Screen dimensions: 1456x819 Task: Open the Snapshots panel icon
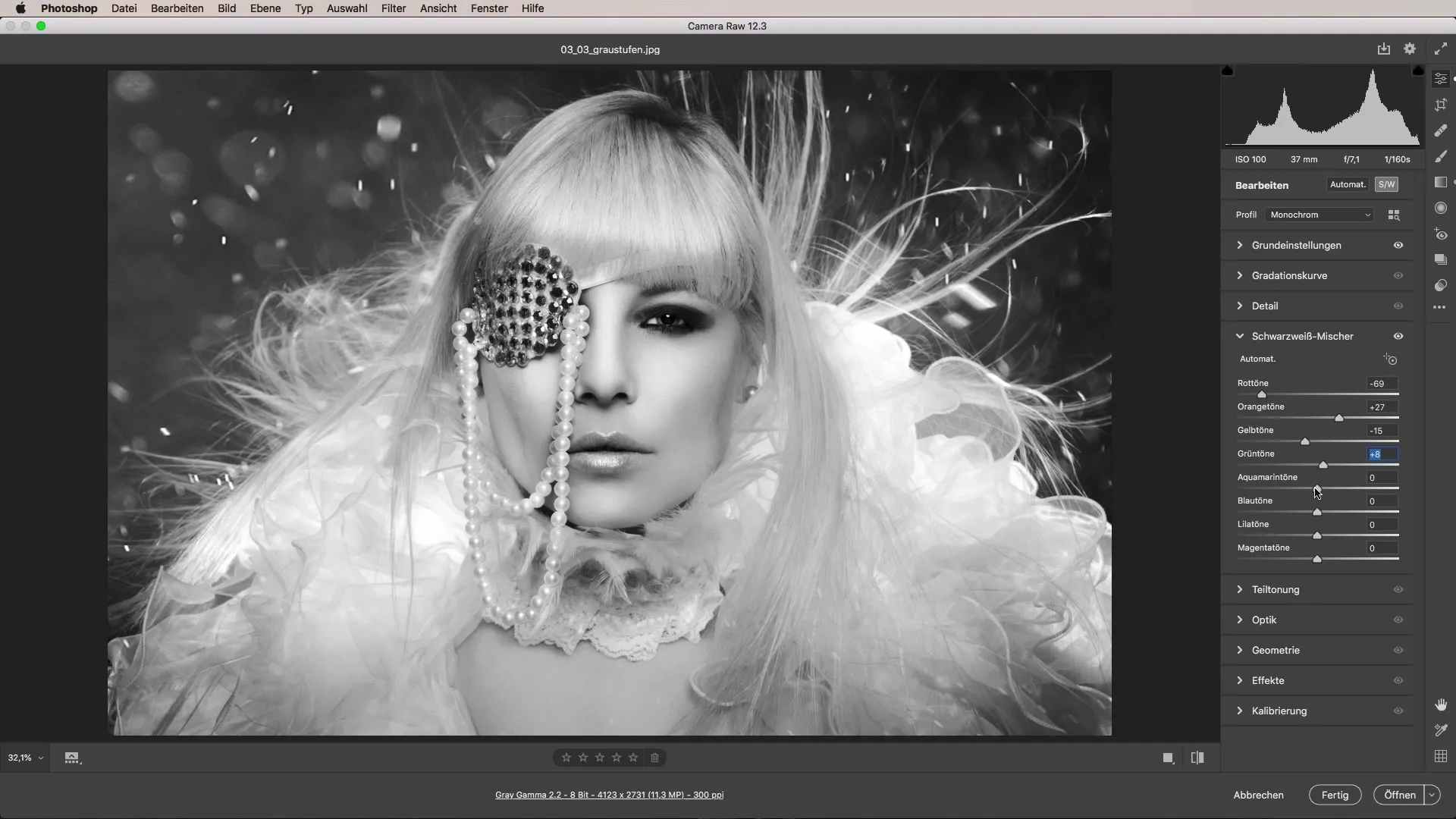coord(1441,259)
